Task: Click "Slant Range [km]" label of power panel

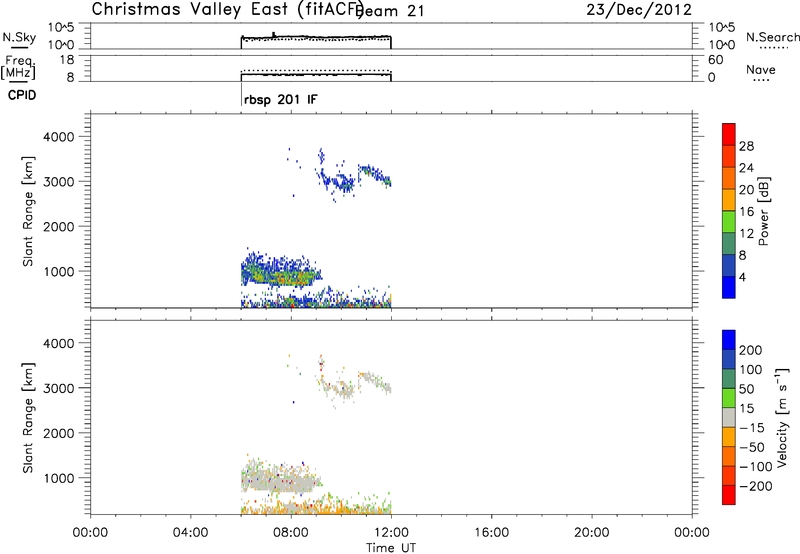Action: (28, 211)
